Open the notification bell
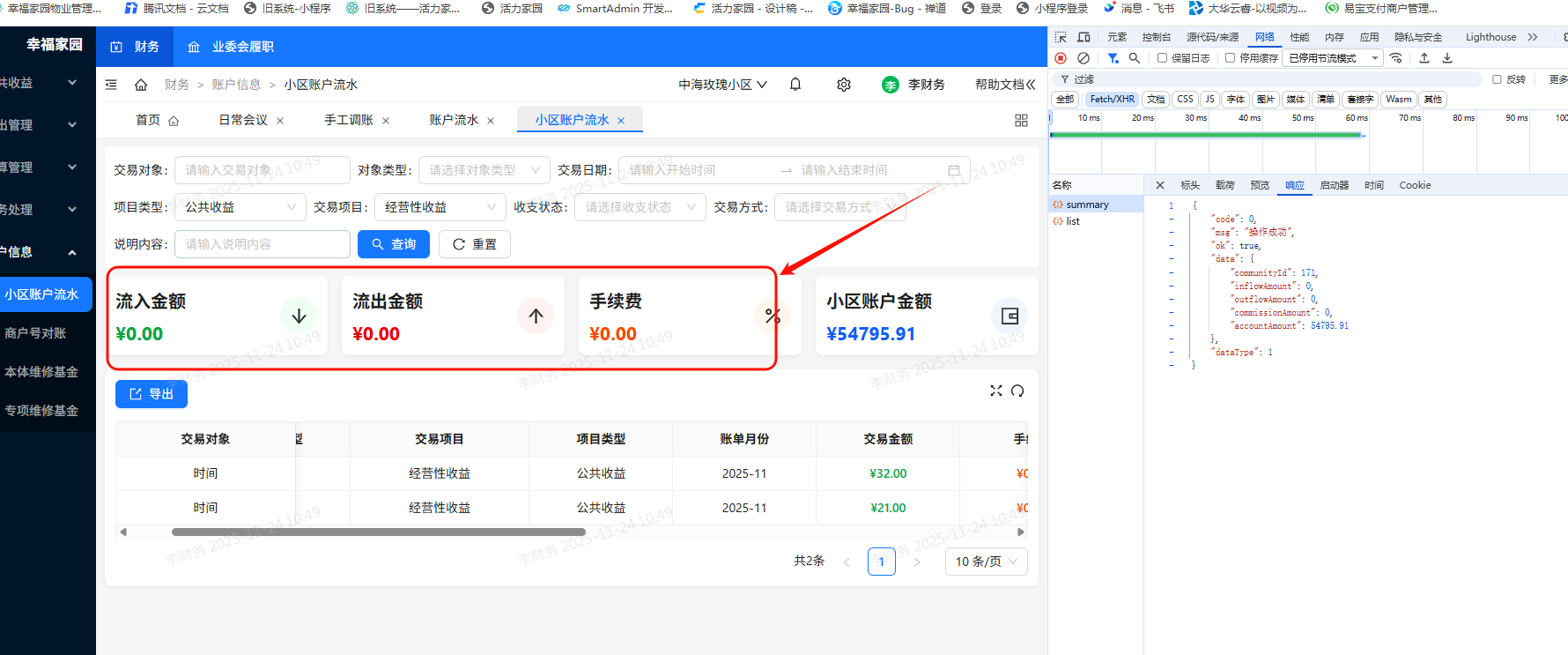 point(795,85)
